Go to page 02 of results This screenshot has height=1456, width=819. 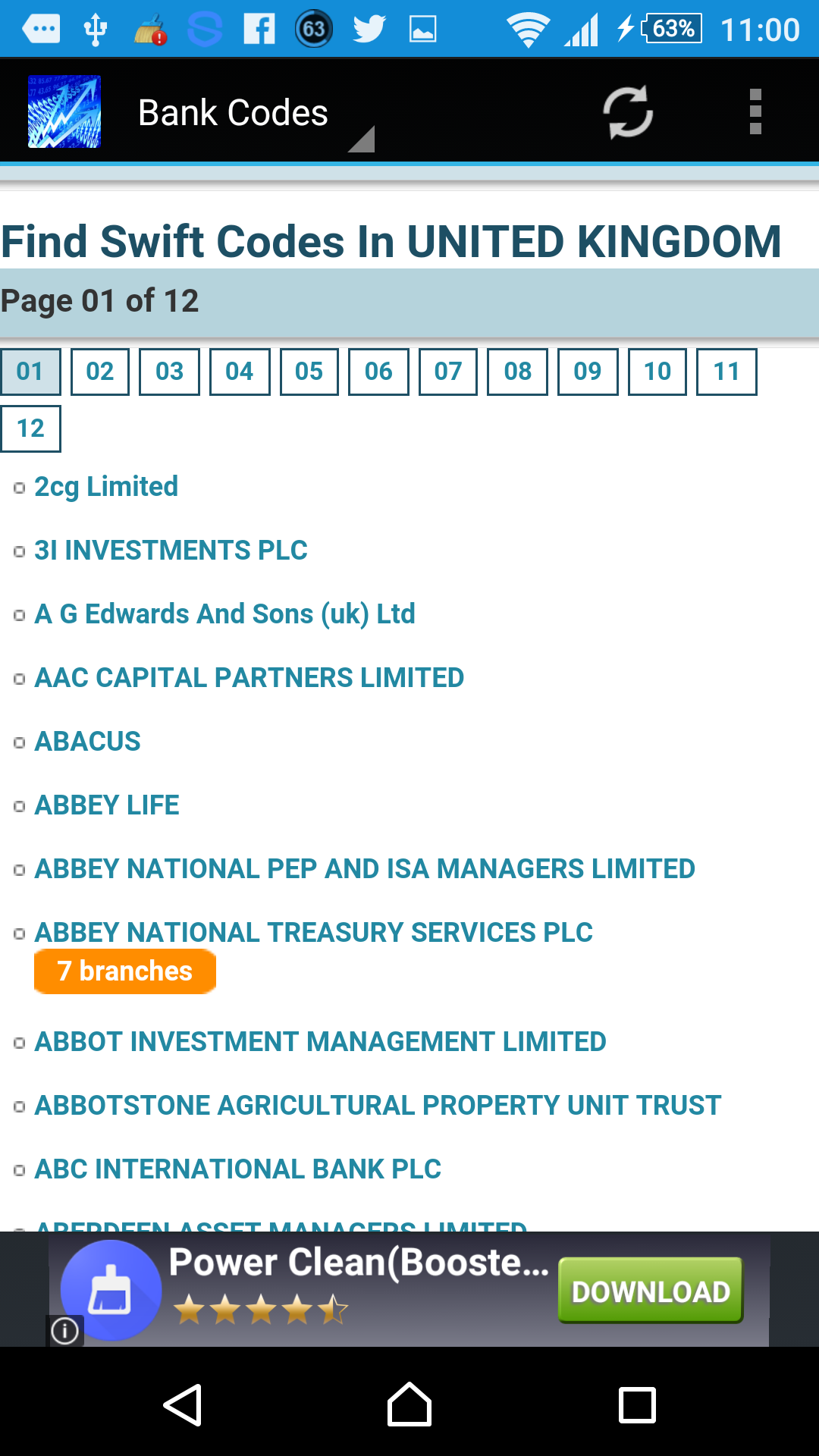tap(100, 372)
